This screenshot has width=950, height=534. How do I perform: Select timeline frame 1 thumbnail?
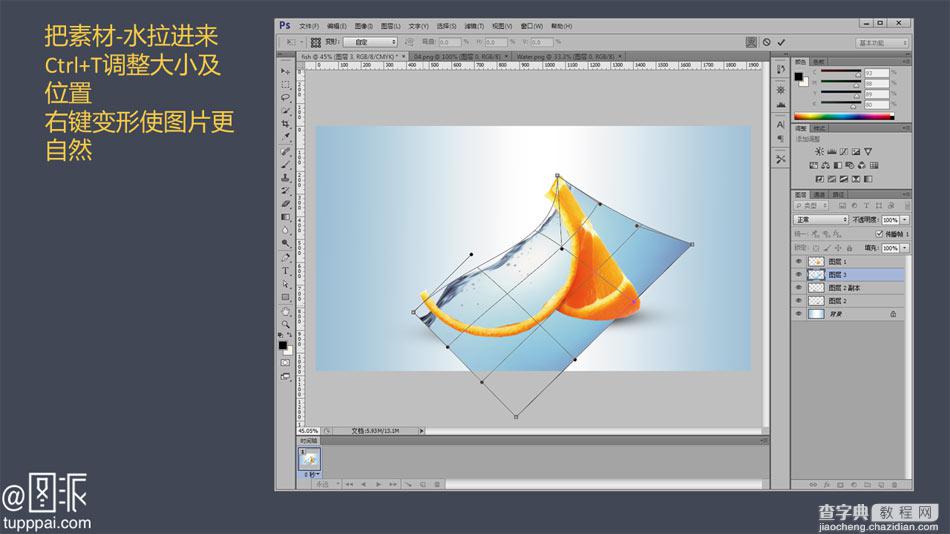tap(310, 459)
